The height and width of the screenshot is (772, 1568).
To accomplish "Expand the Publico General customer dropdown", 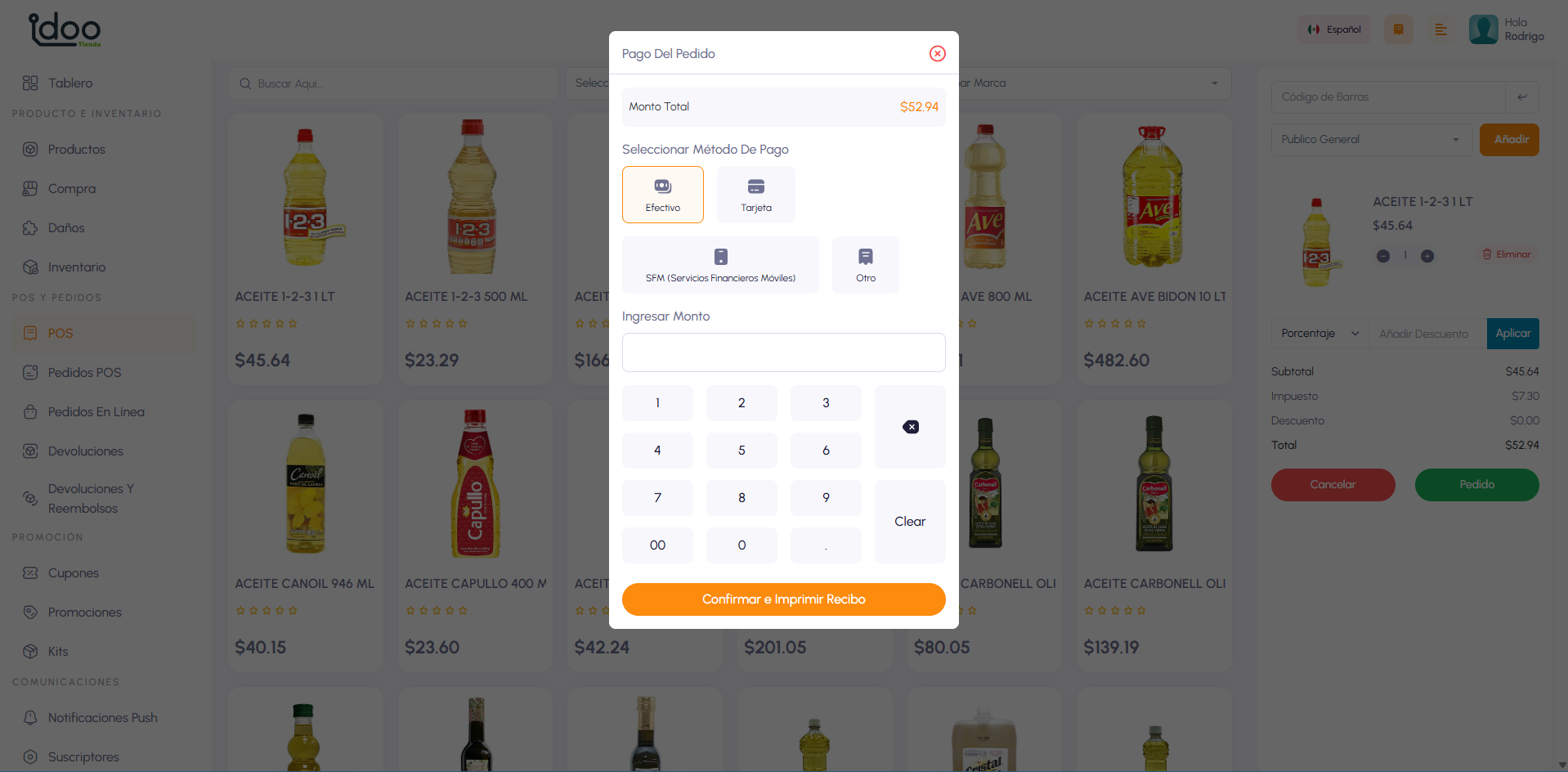I will point(1371,140).
